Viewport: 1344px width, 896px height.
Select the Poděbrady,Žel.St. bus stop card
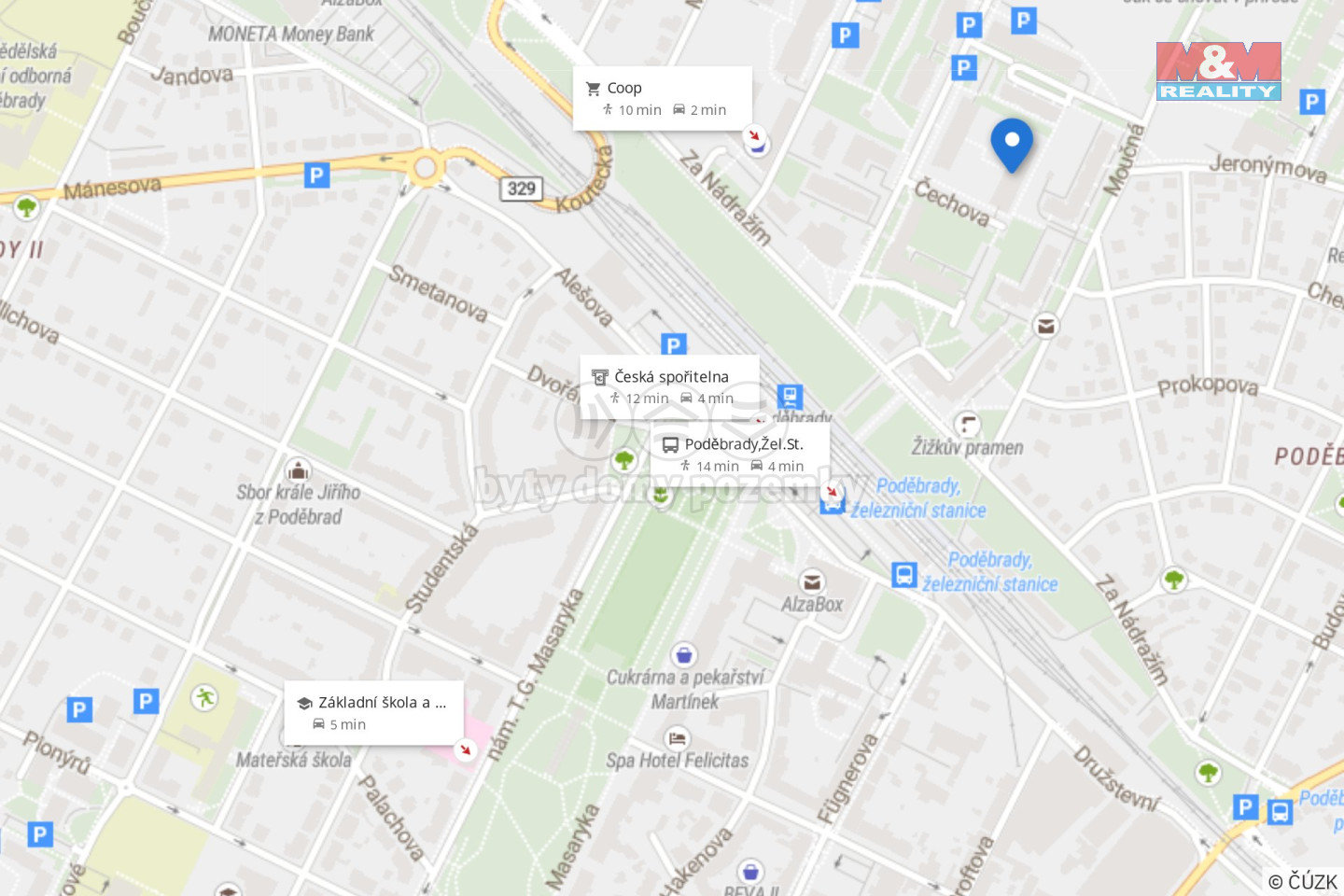(x=740, y=454)
